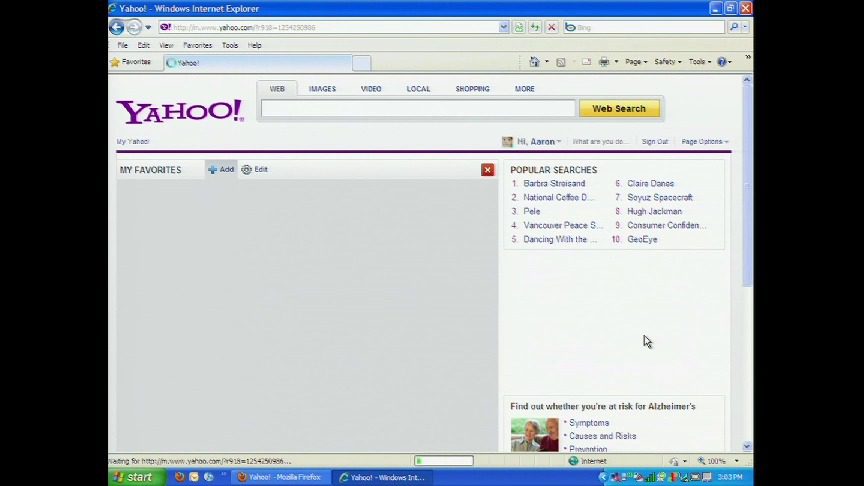The height and width of the screenshot is (486, 864).
Task: Select the WEB search tab
Action: pos(277,89)
